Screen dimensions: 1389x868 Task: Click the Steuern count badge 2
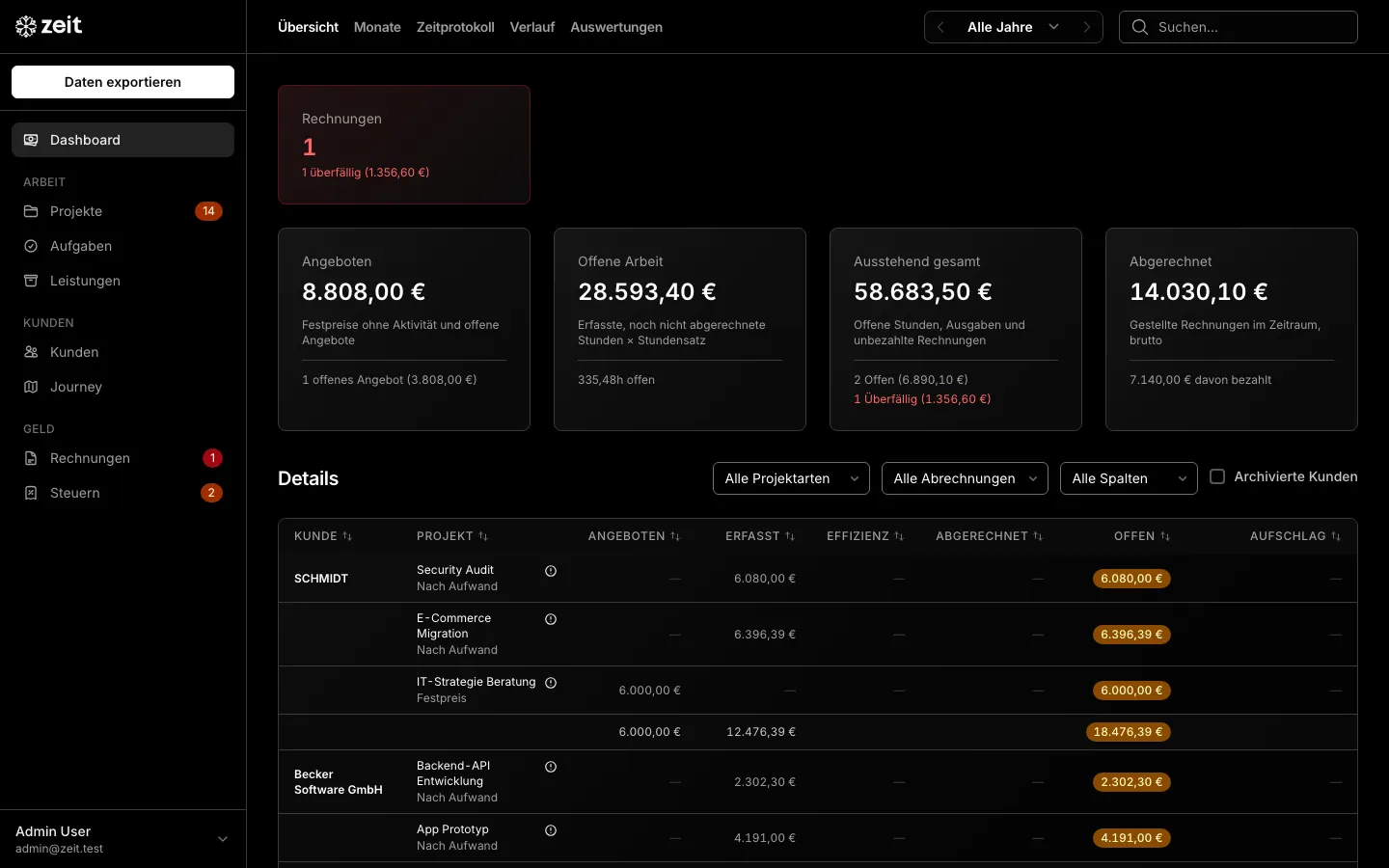pyautogui.click(x=211, y=493)
